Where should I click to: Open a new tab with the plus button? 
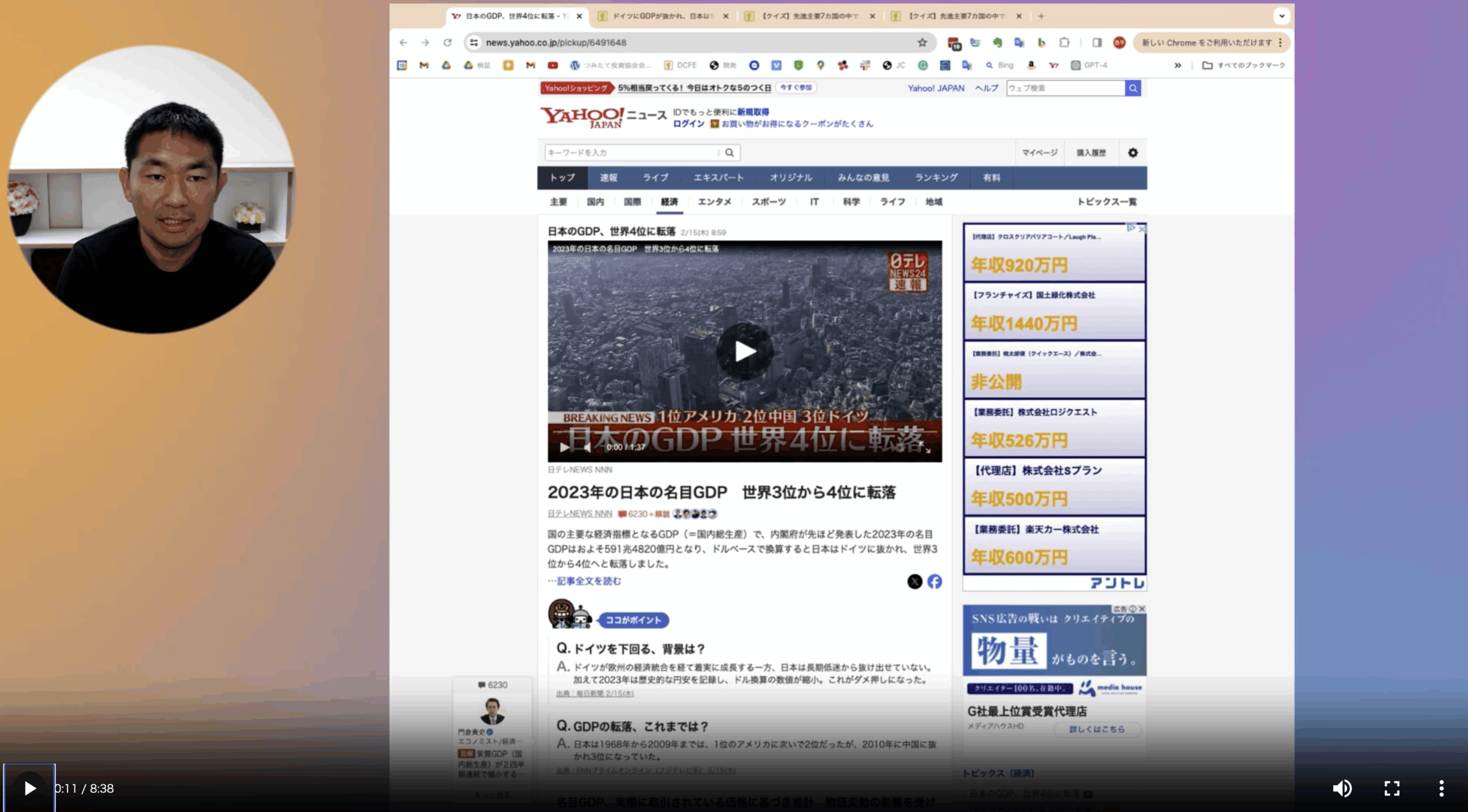(x=1041, y=16)
